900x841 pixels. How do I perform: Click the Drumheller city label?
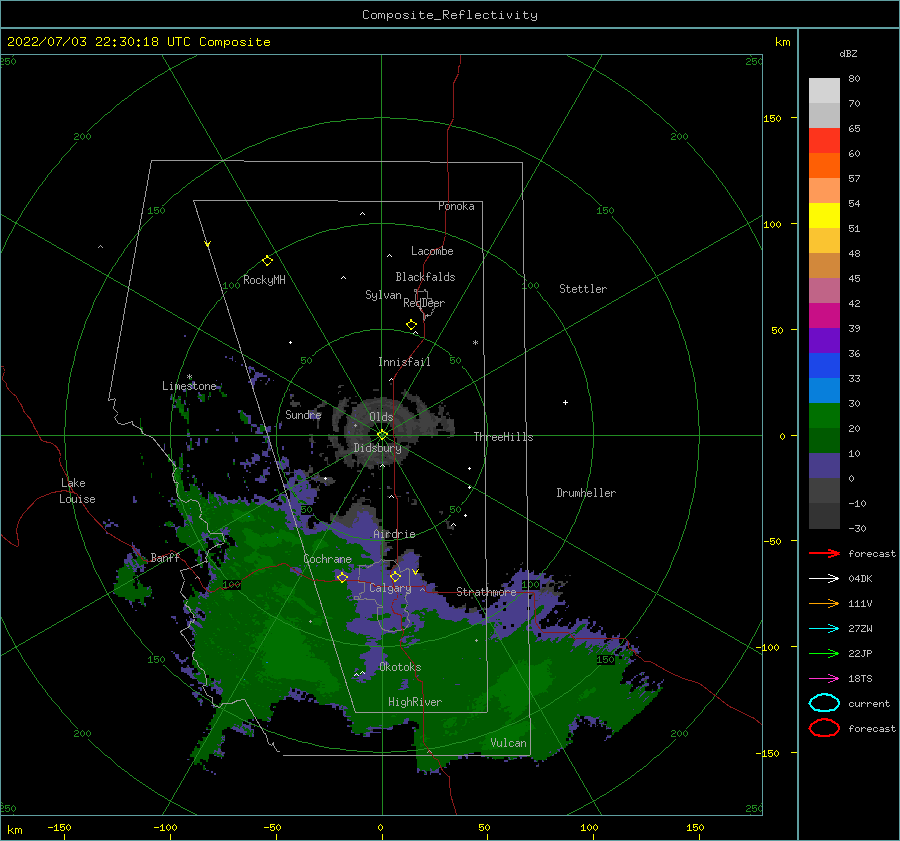pyautogui.click(x=586, y=493)
